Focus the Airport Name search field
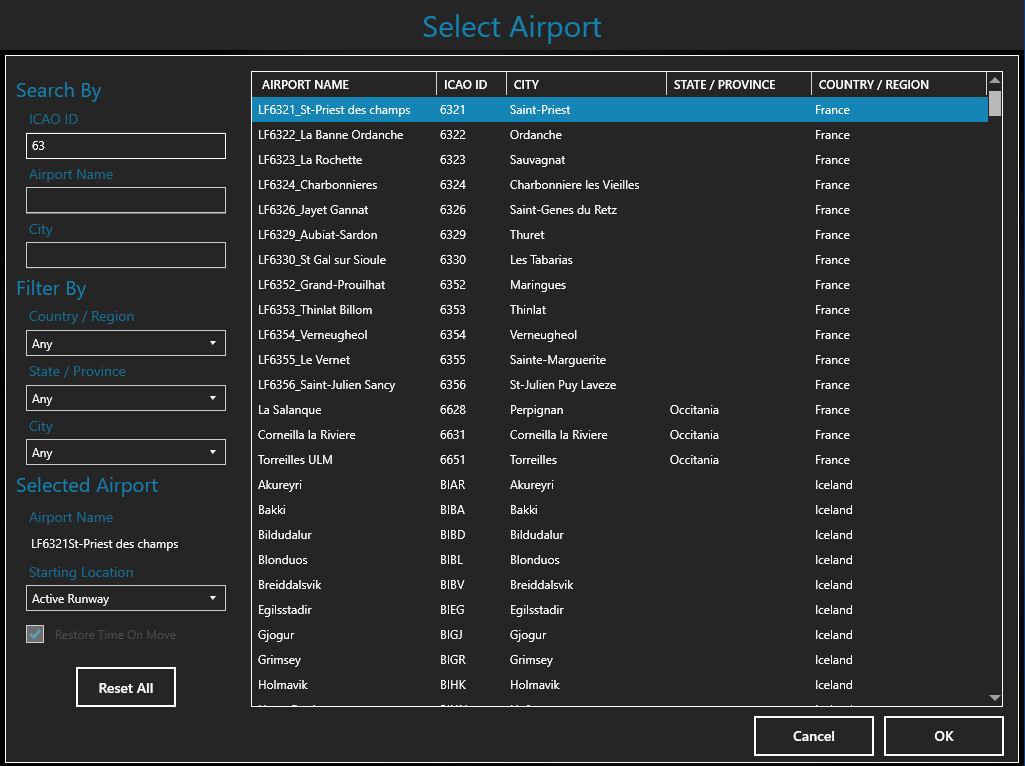1025x766 pixels. [x=126, y=201]
